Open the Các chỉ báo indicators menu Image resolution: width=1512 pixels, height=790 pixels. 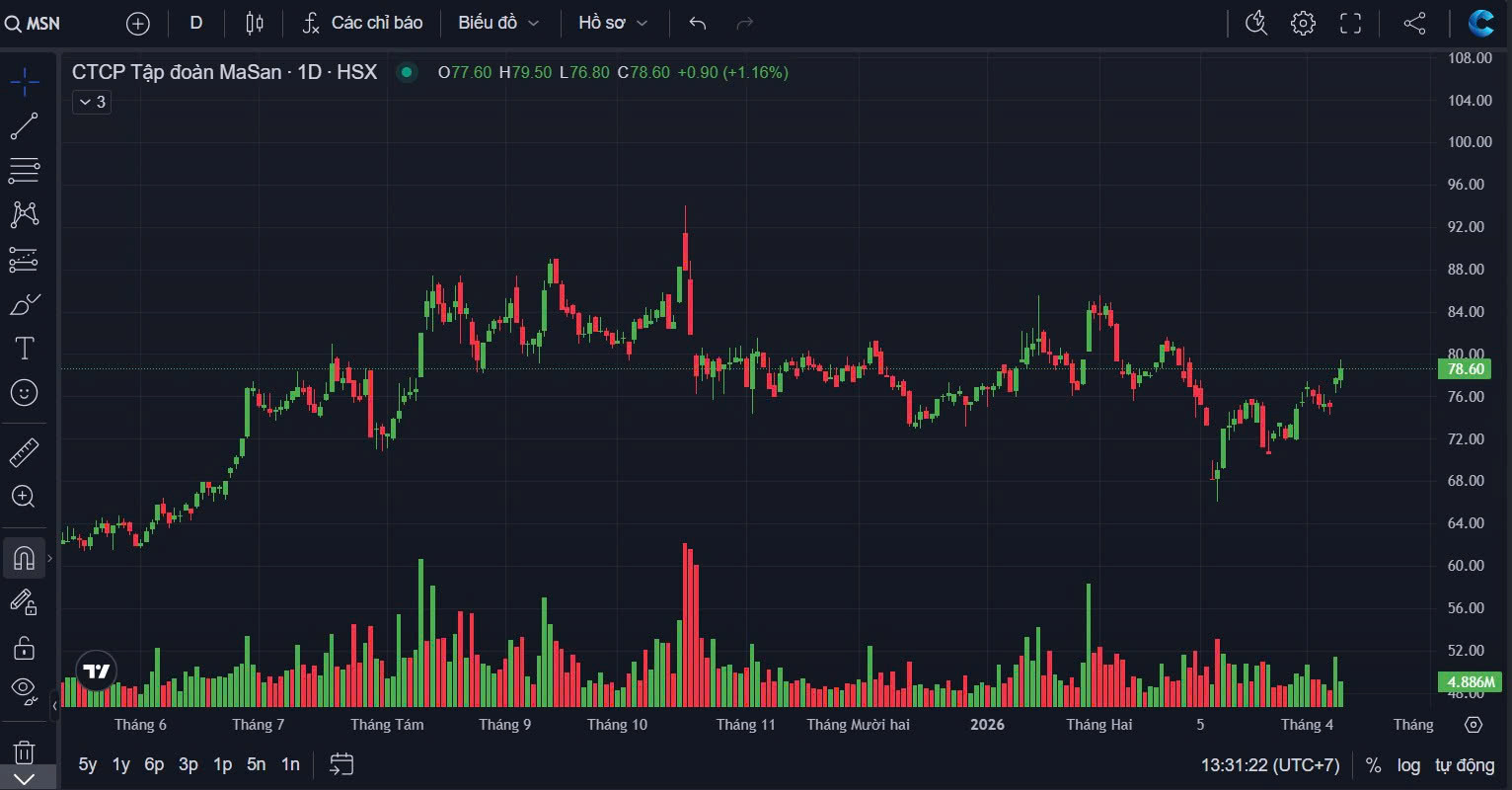click(x=362, y=23)
